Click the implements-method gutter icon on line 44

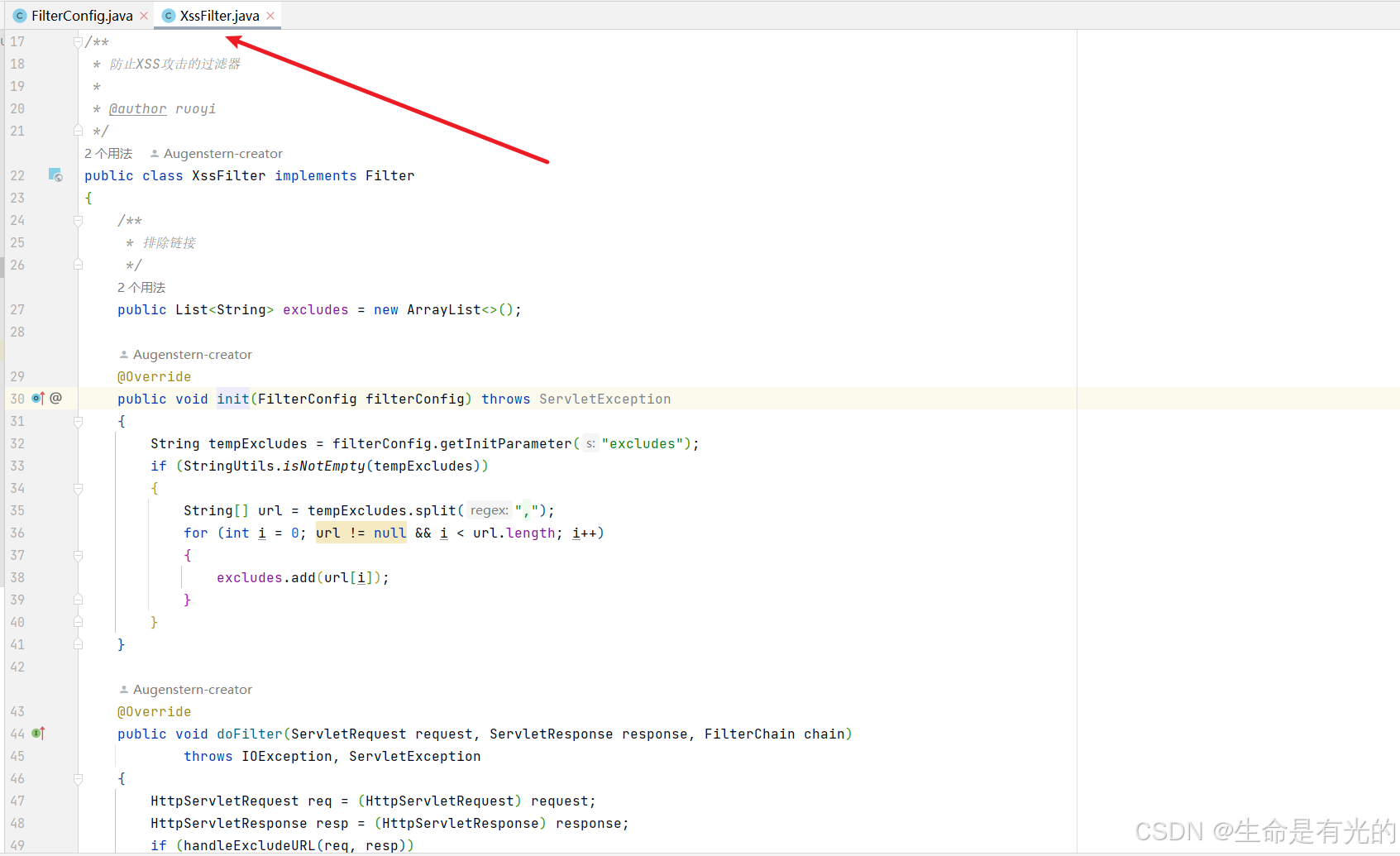(x=38, y=733)
